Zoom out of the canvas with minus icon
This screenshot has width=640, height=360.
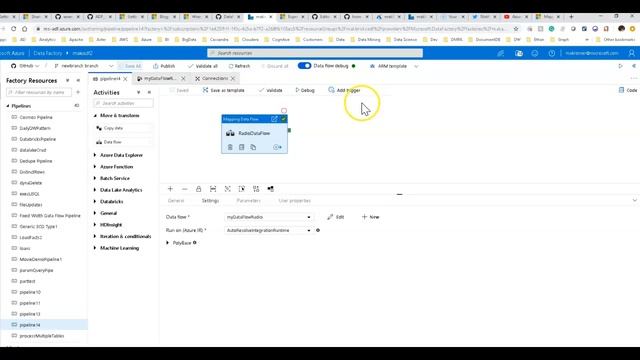point(184,189)
